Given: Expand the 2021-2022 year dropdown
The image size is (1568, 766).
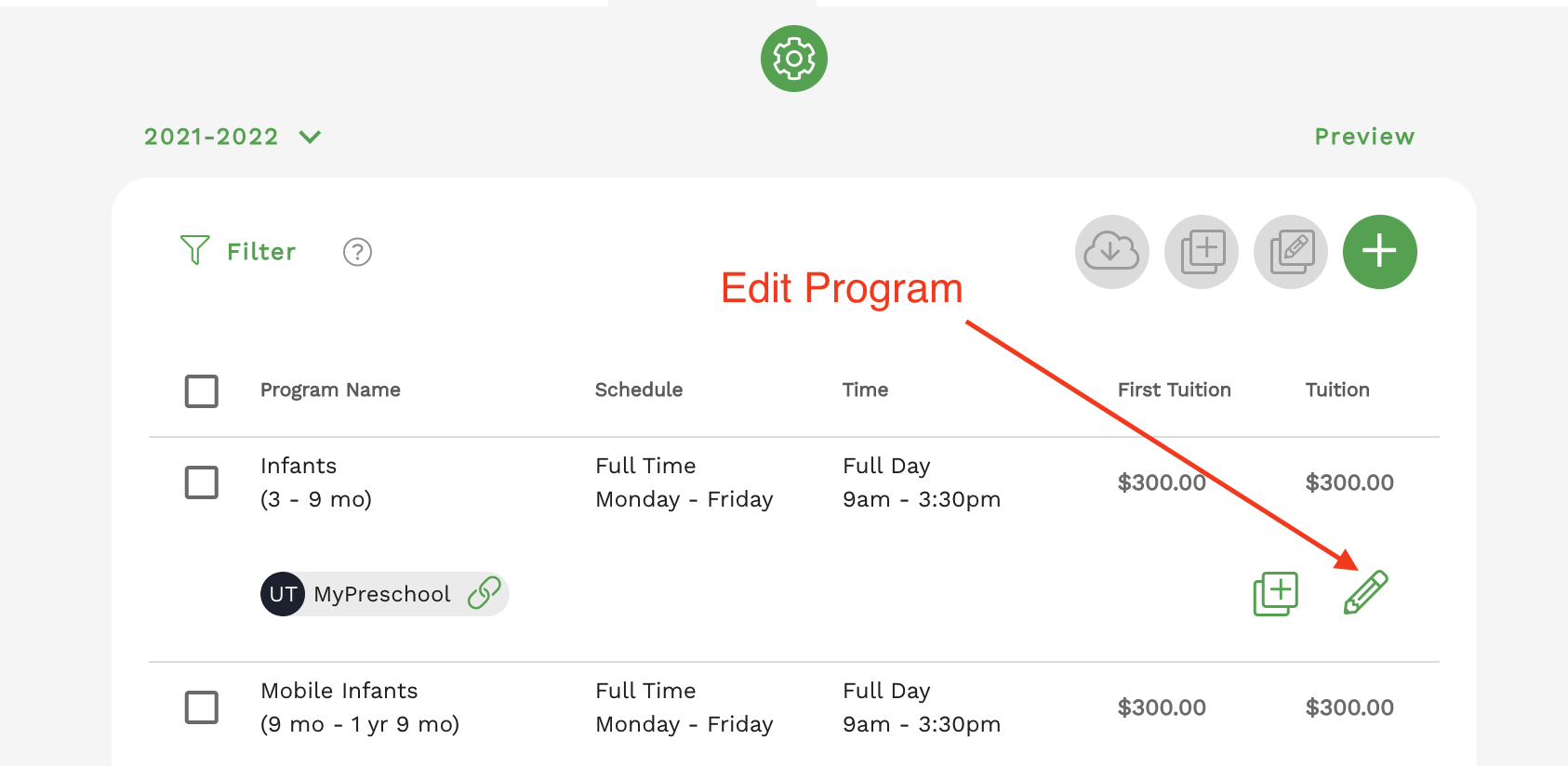Looking at the screenshot, I should pyautogui.click(x=233, y=137).
